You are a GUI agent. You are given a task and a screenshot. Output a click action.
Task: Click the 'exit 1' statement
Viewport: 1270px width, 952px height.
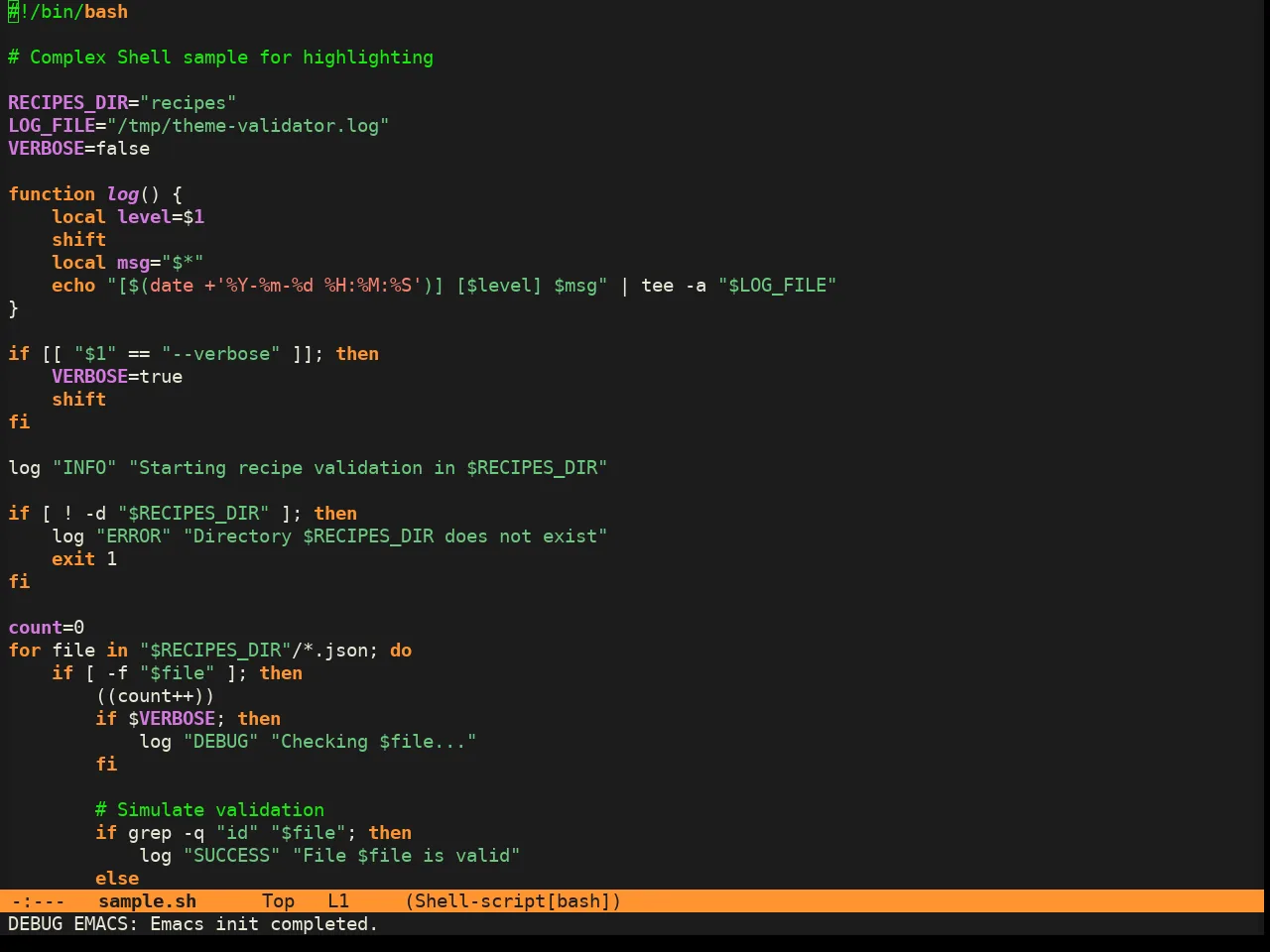[x=84, y=559]
